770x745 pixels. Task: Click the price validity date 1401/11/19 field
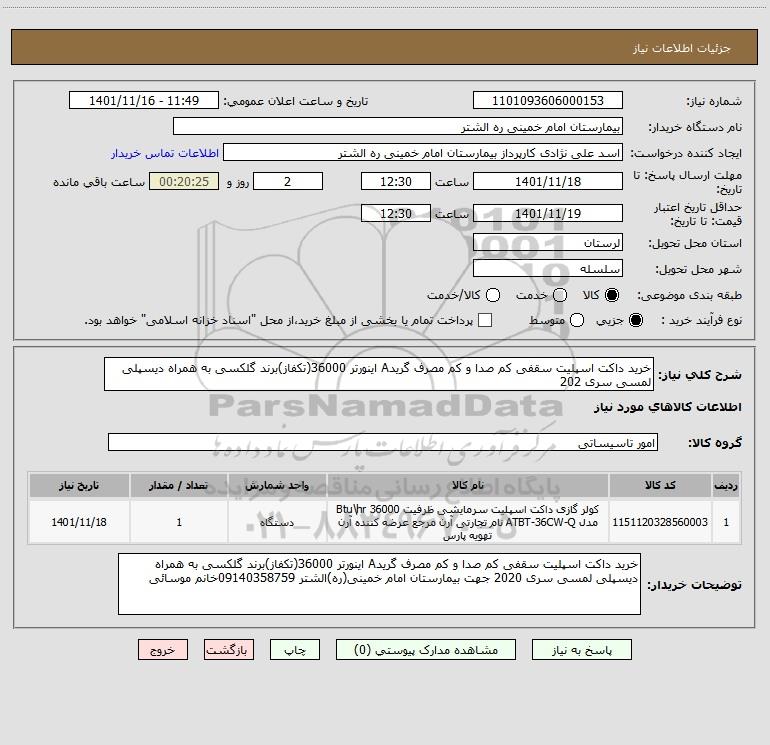pos(548,213)
